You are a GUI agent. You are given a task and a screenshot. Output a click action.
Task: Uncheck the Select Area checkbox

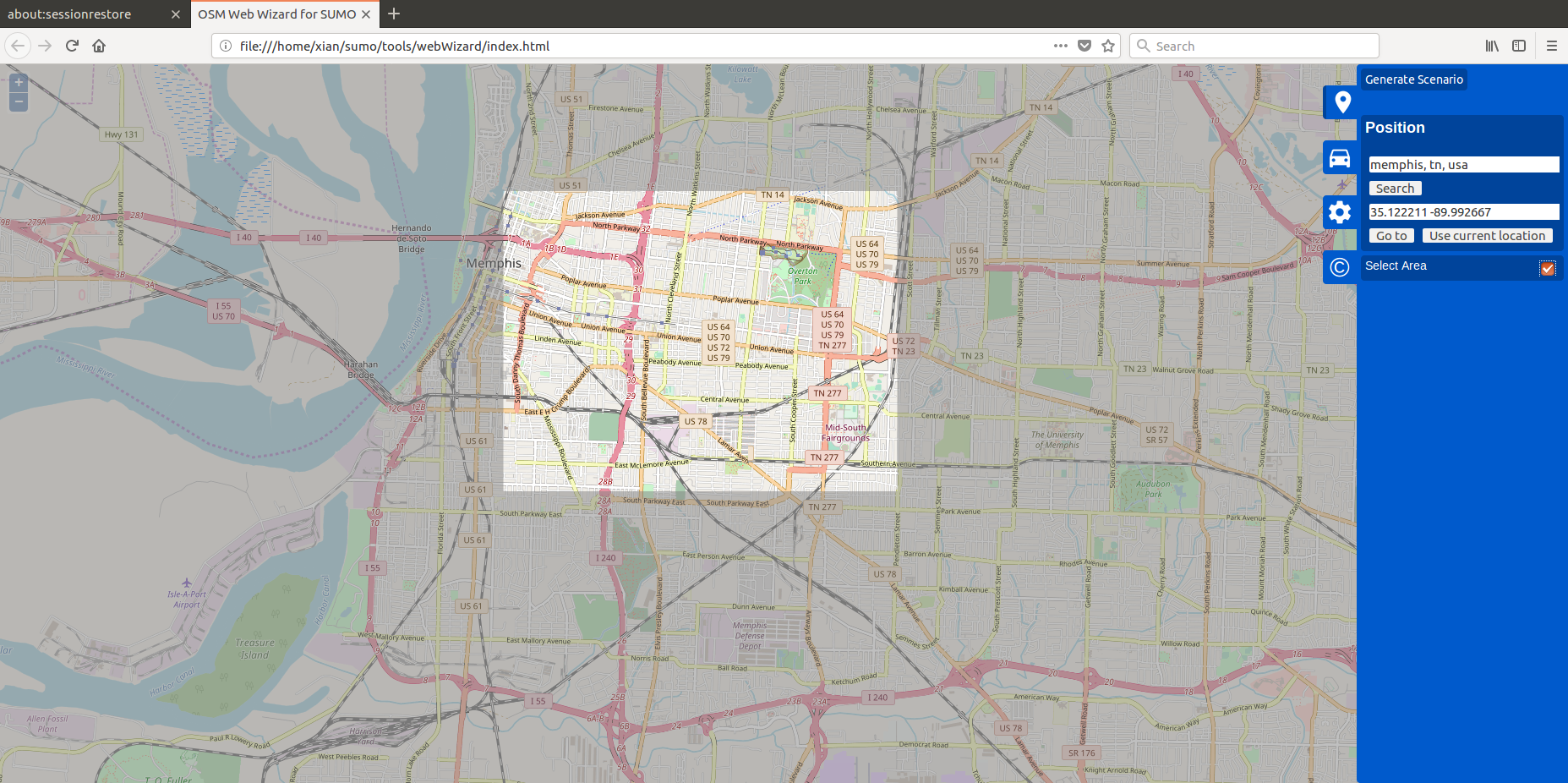pyautogui.click(x=1548, y=268)
